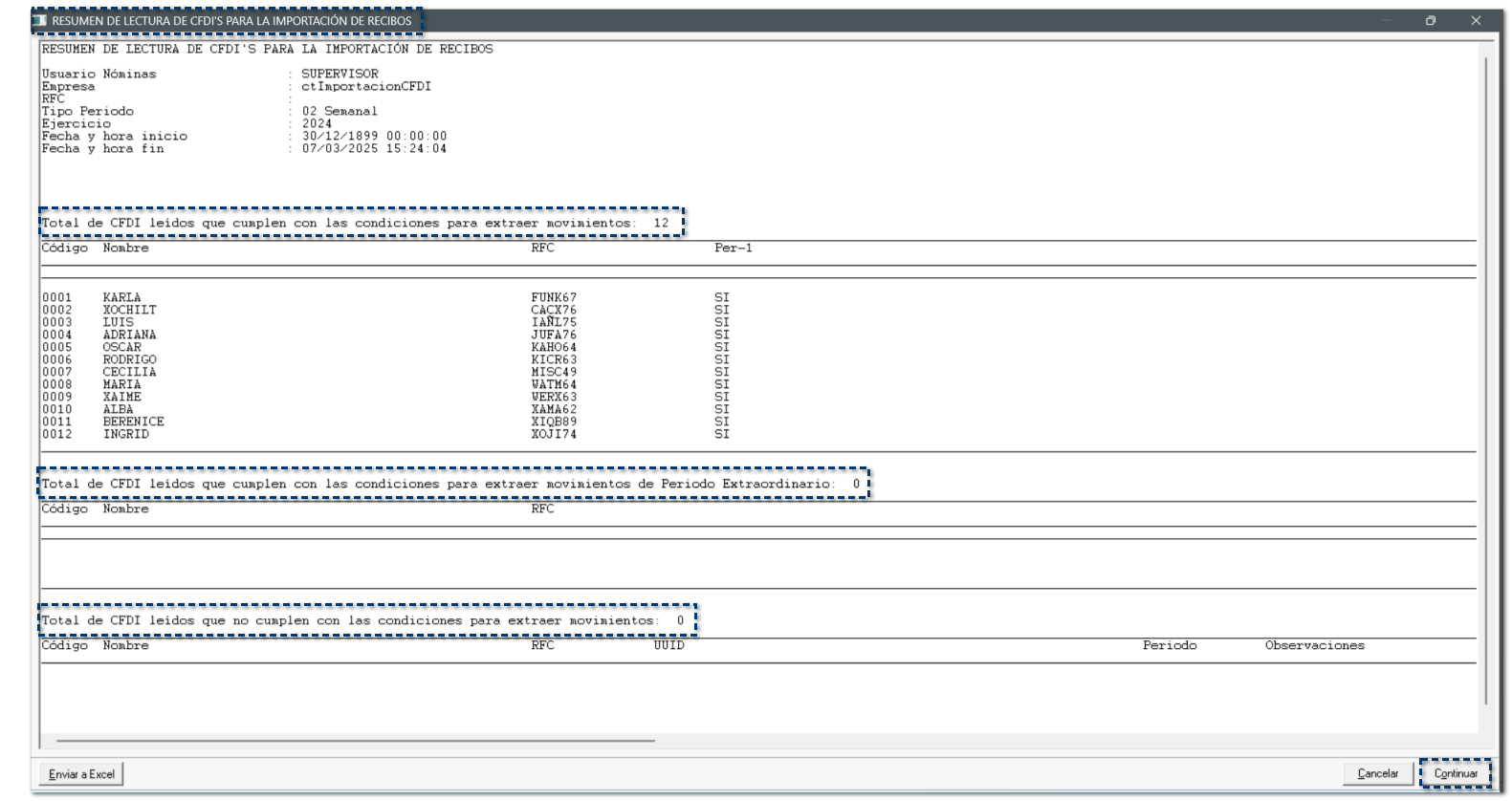This screenshot has width=1512, height=801.
Task: Select the employee name RODRIGO
Action: [x=129, y=359]
